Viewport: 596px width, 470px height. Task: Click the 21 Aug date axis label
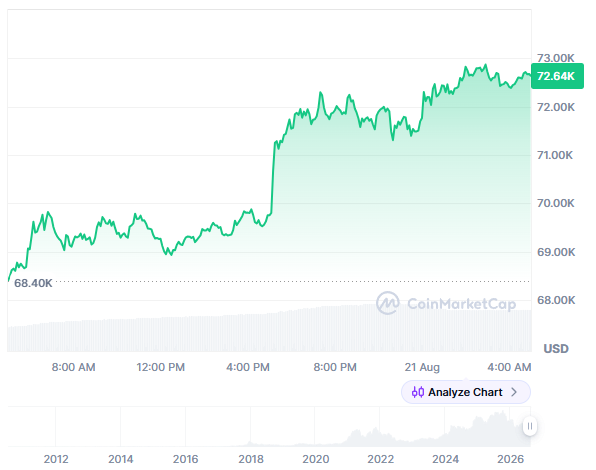click(422, 367)
